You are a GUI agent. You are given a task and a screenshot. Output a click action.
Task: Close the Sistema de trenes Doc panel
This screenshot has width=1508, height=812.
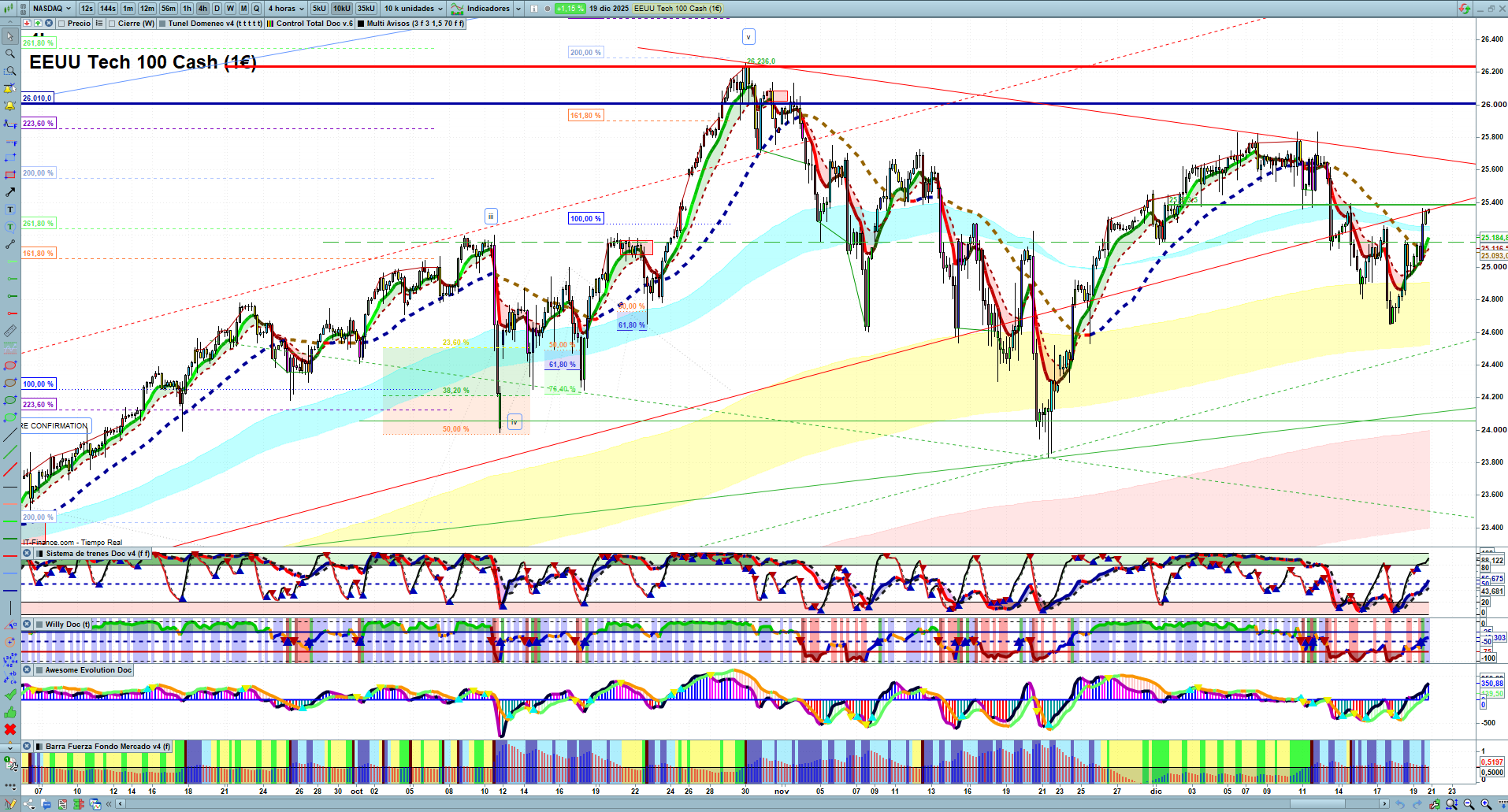(x=27, y=554)
